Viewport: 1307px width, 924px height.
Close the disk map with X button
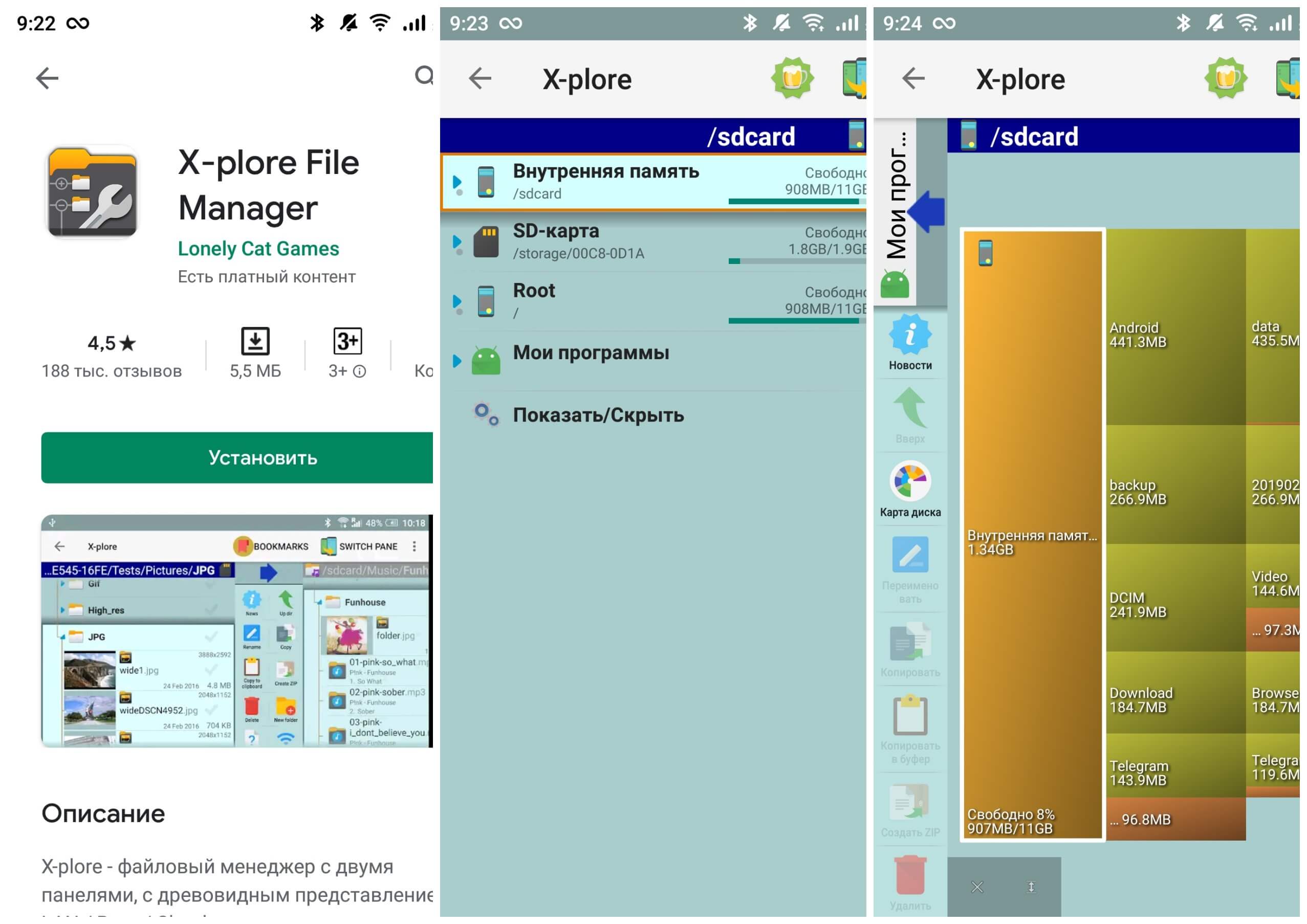977,887
